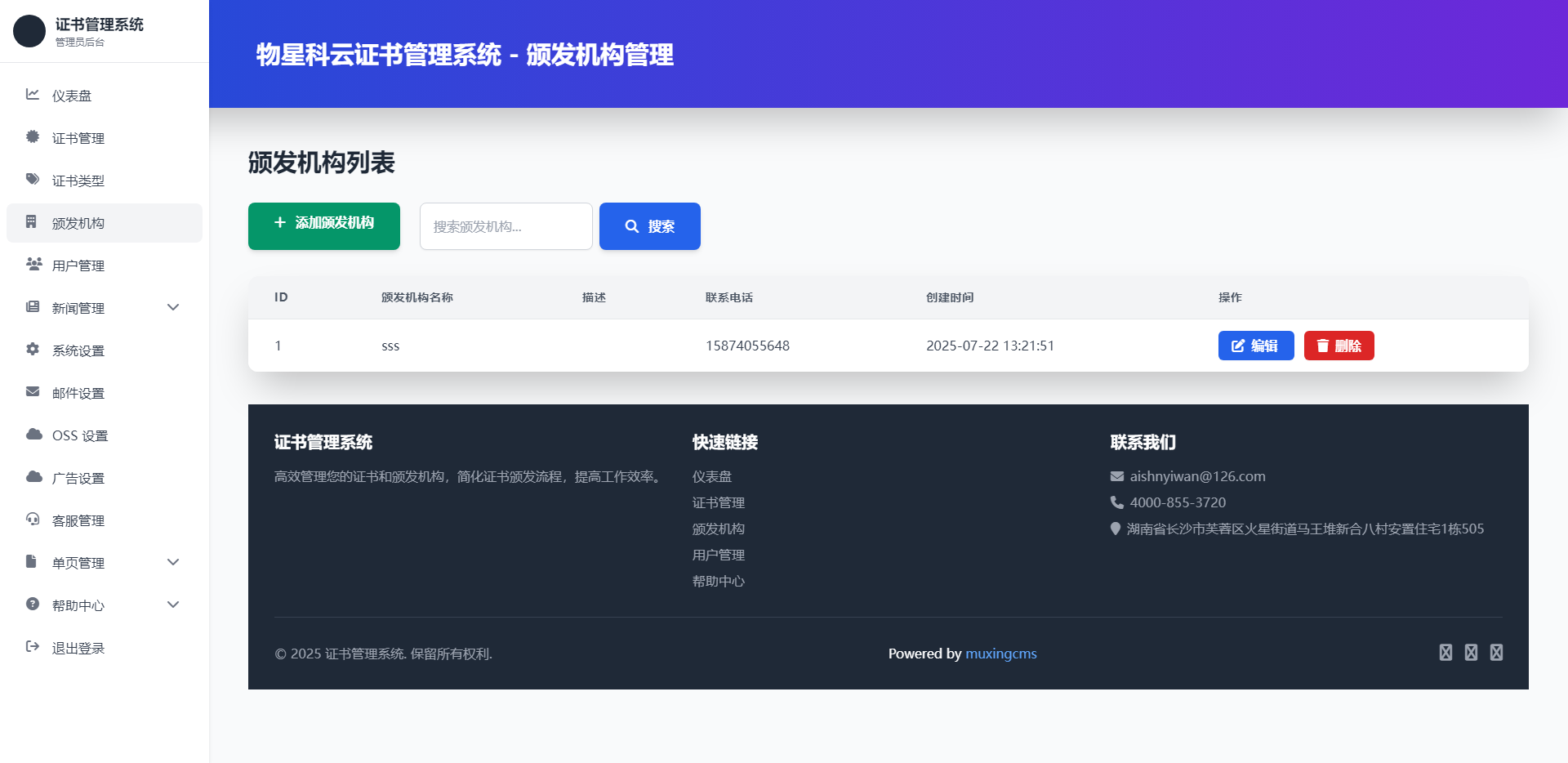
Task: Click the second social icon in footer
Action: [x=1471, y=652]
